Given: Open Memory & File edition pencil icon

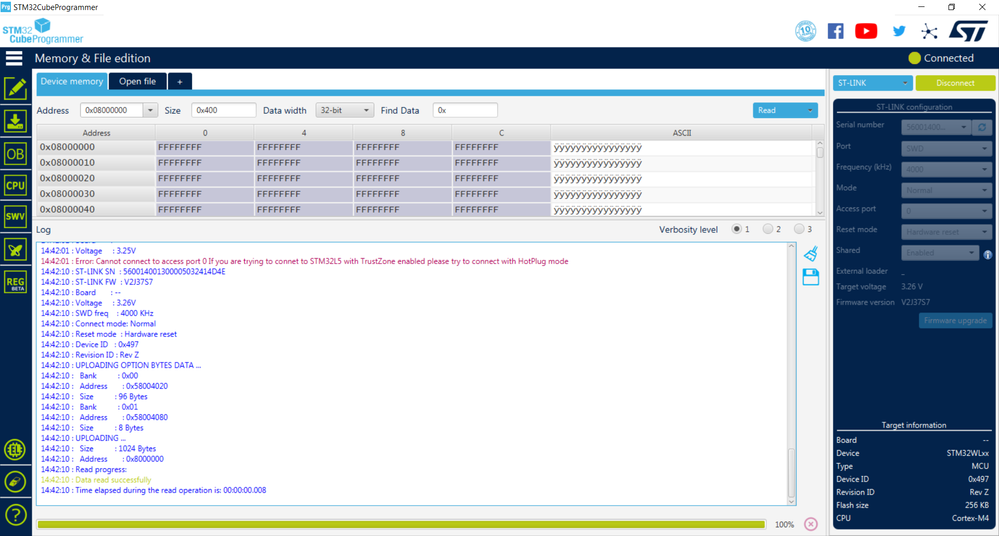Looking at the screenshot, I should 15,89.
